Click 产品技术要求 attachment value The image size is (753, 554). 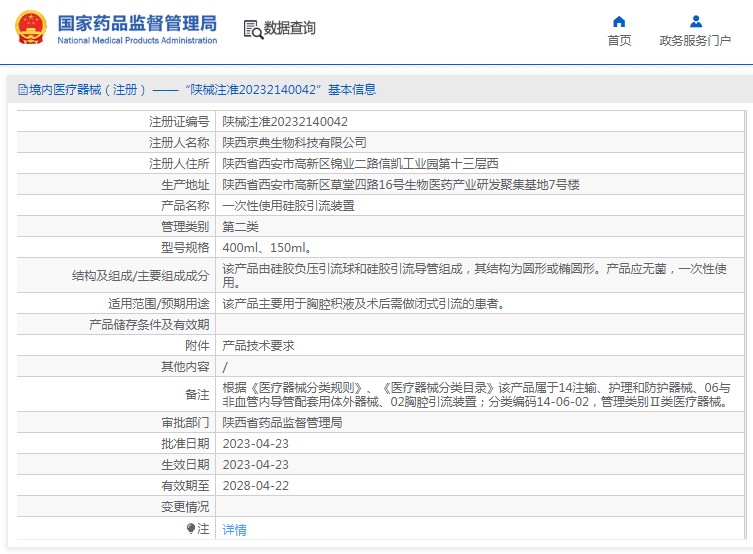tap(258, 346)
